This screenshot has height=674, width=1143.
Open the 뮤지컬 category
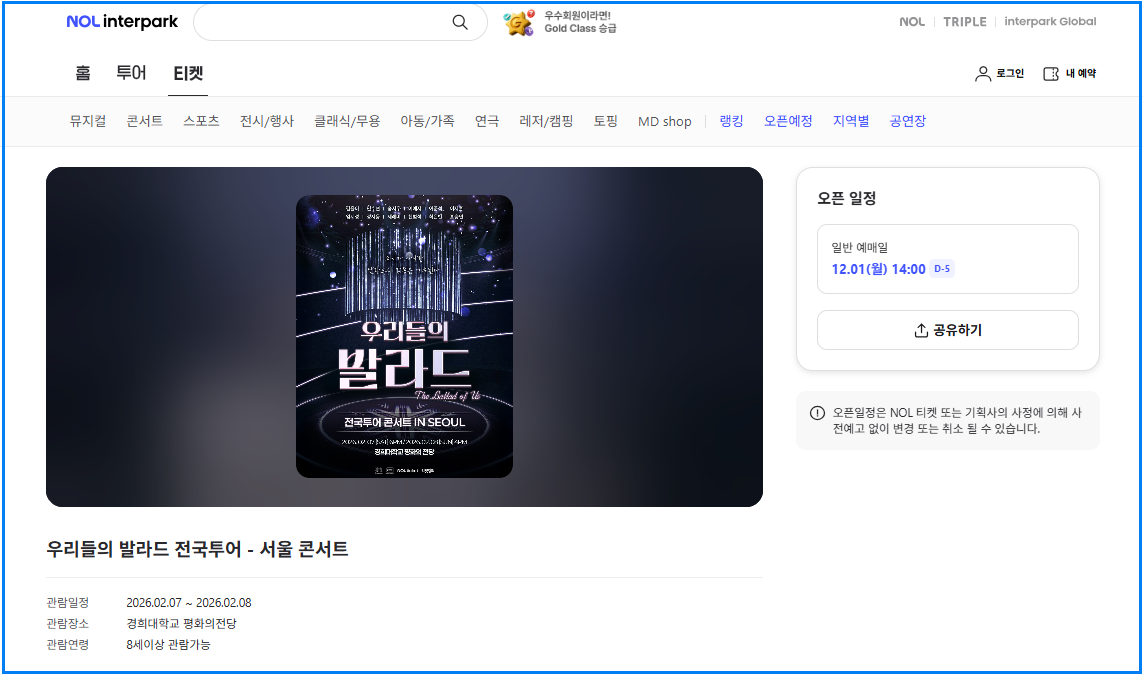86,120
